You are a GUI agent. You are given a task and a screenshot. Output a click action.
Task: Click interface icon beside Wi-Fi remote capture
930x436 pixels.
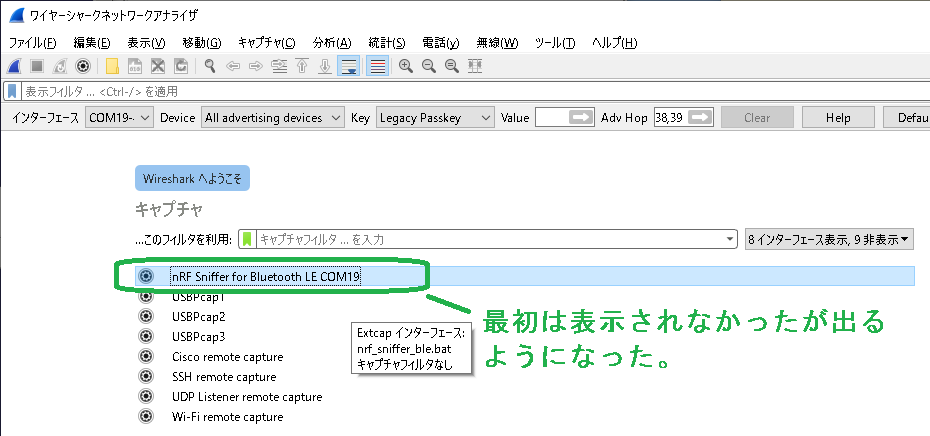coord(145,416)
